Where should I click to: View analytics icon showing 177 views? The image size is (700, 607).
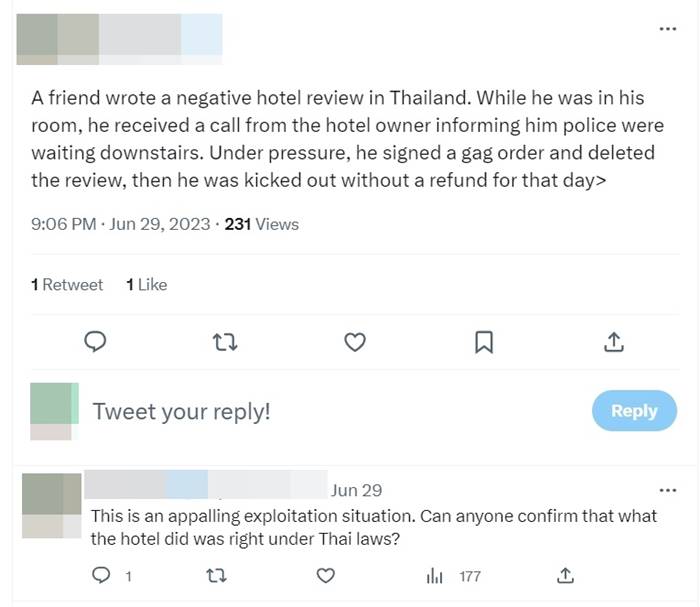coord(435,576)
